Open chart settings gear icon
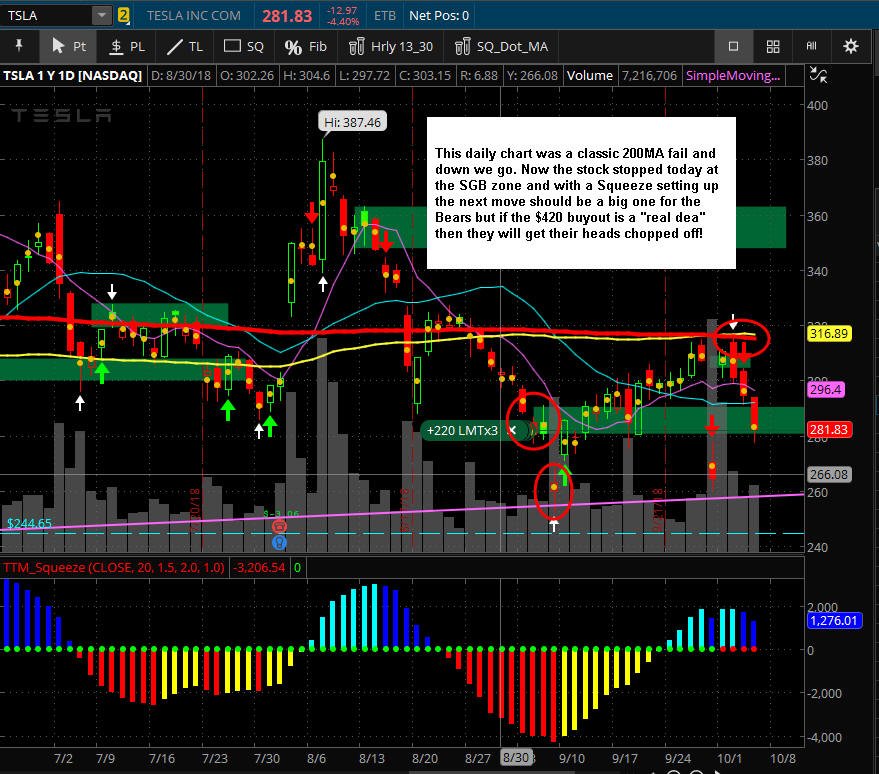Image resolution: width=879 pixels, height=774 pixels. (x=850, y=46)
